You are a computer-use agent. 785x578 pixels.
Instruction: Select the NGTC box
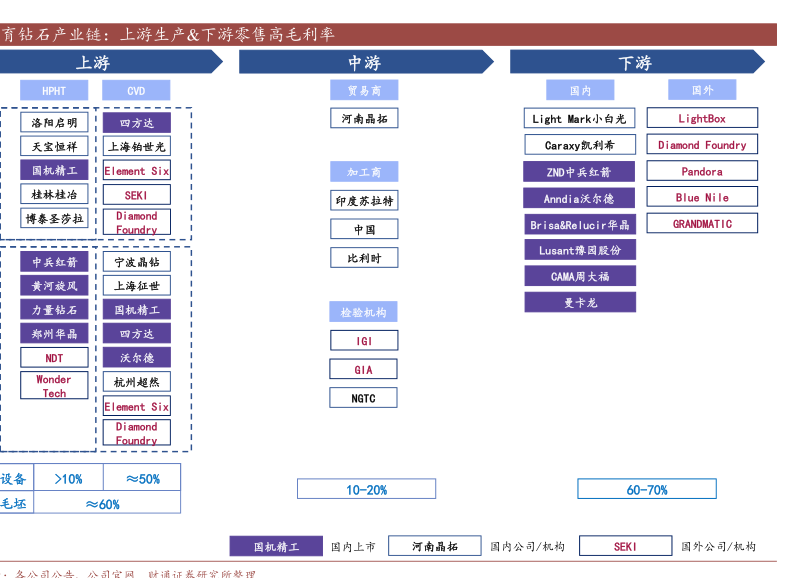pyautogui.click(x=363, y=398)
